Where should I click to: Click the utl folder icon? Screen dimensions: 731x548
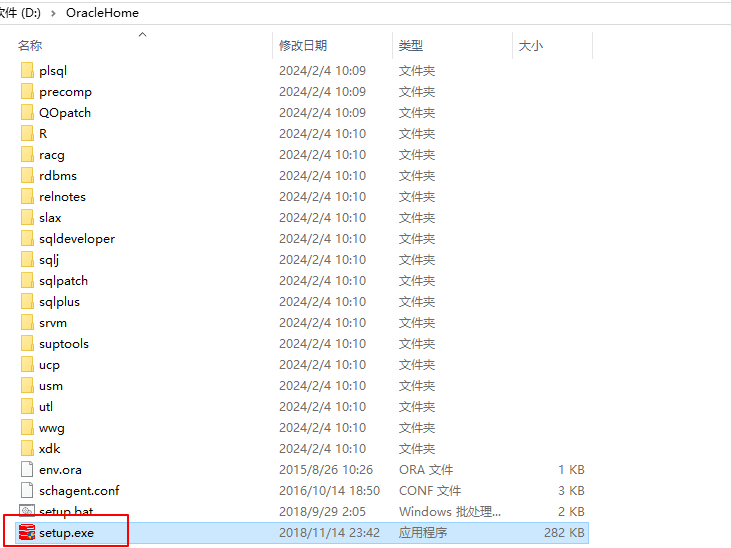[27, 406]
